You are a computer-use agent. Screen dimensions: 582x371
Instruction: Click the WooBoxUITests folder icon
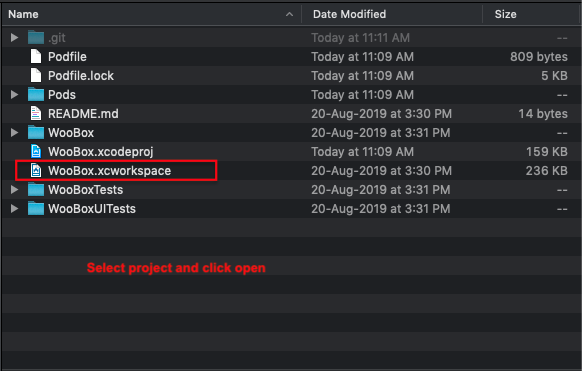(36, 209)
